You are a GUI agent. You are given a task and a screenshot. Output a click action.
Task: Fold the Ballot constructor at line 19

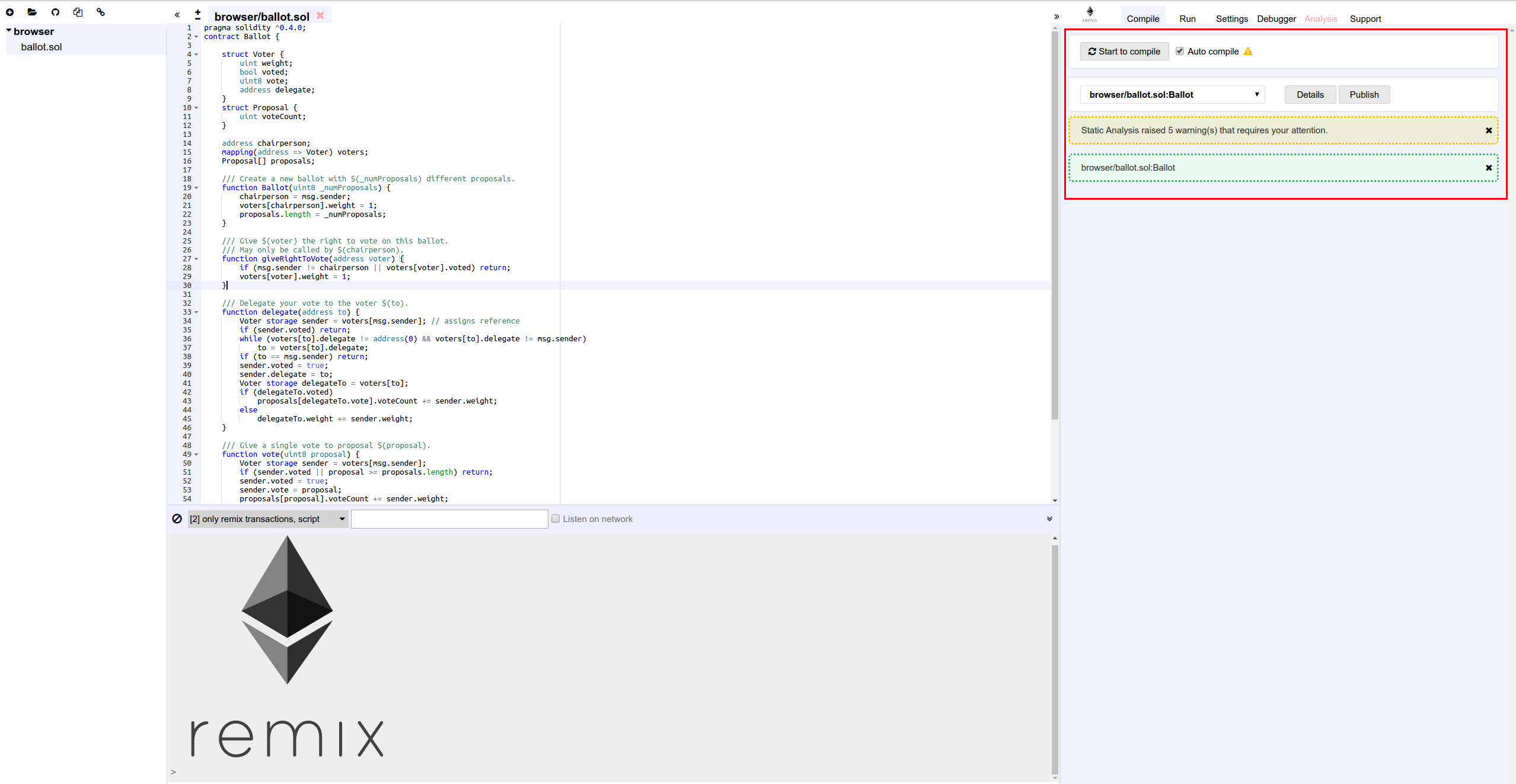tap(196, 188)
